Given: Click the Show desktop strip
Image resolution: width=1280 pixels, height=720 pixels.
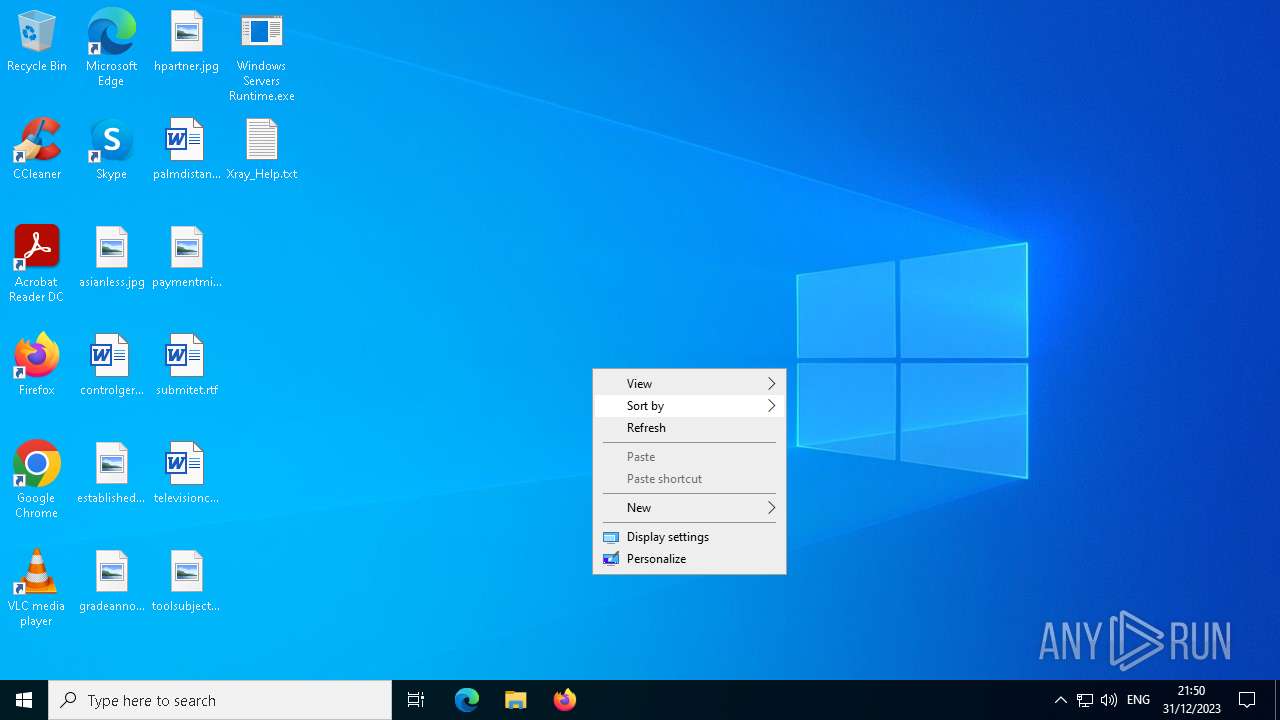Looking at the screenshot, I should pyautogui.click(x=1277, y=700).
